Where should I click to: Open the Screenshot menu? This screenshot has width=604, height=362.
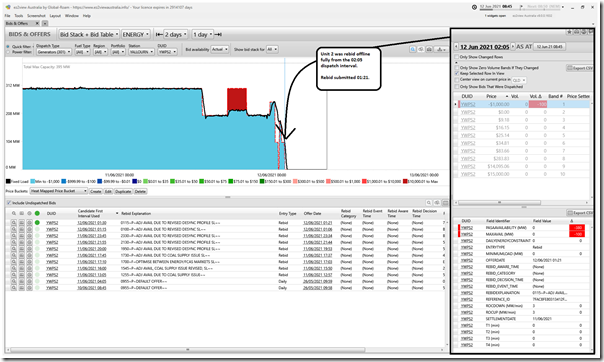click(x=36, y=16)
